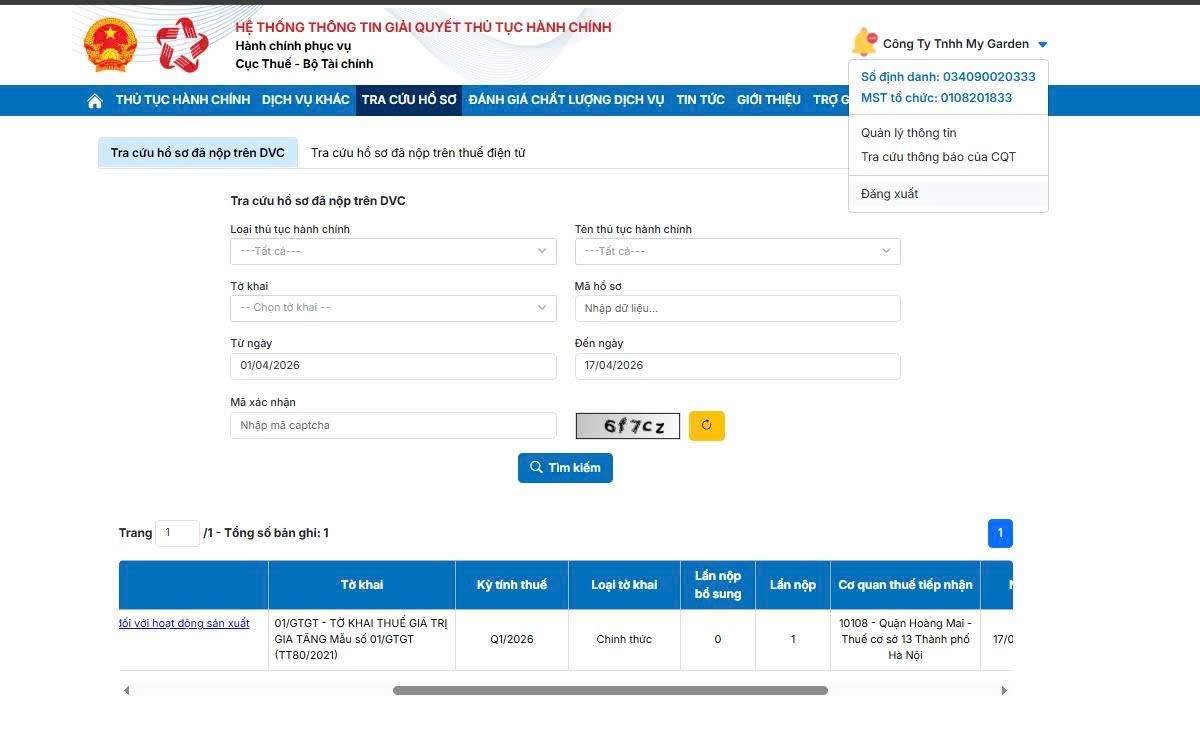The height and width of the screenshot is (734, 1200).
Task: Click the red star tax logo
Action: pyautogui.click(x=182, y=45)
